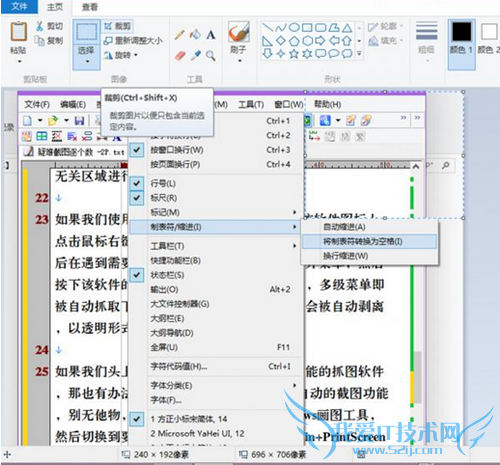
Task: Click the 全屏(U) menu entry
Action: (x=216, y=347)
